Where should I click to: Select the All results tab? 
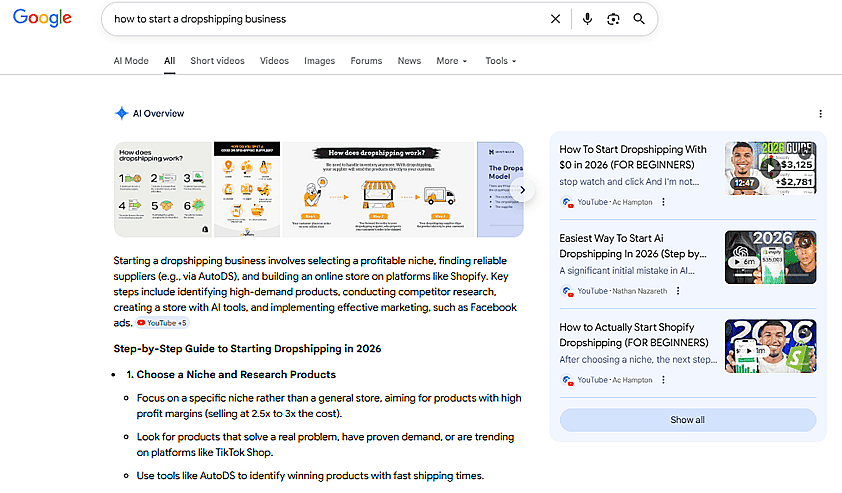click(170, 61)
